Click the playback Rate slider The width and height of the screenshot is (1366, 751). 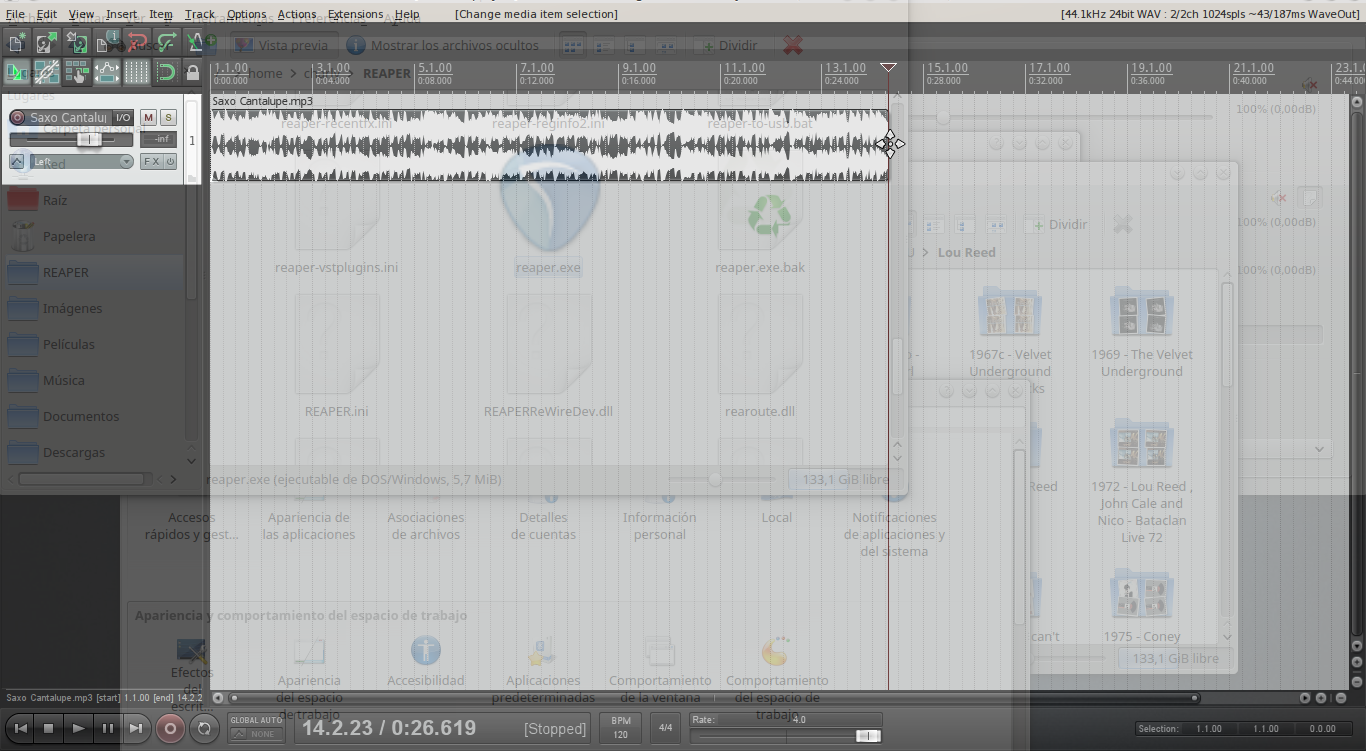[786, 736]
